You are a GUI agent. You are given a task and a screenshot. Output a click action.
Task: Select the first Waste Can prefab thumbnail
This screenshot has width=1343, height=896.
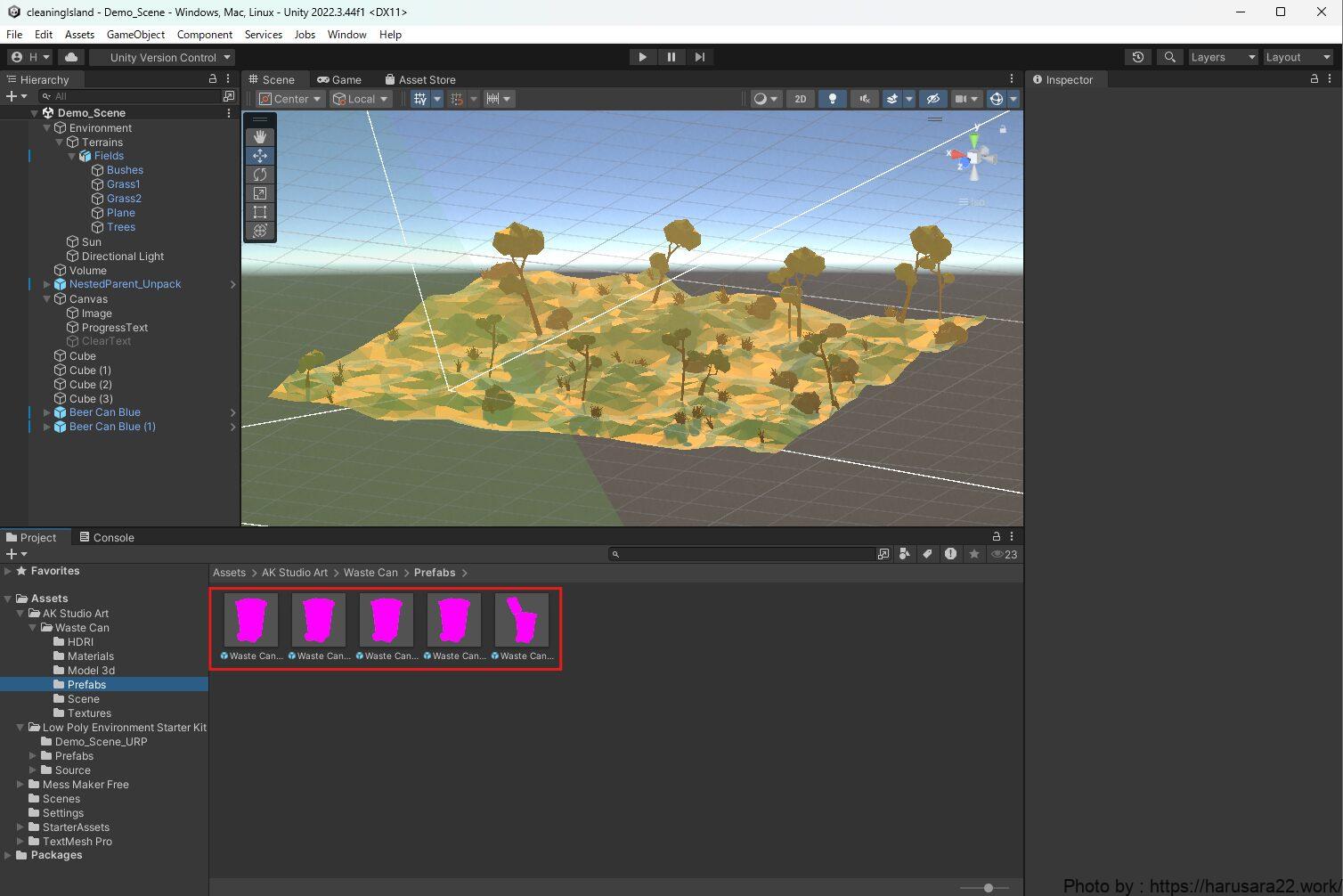pos(251,620)
